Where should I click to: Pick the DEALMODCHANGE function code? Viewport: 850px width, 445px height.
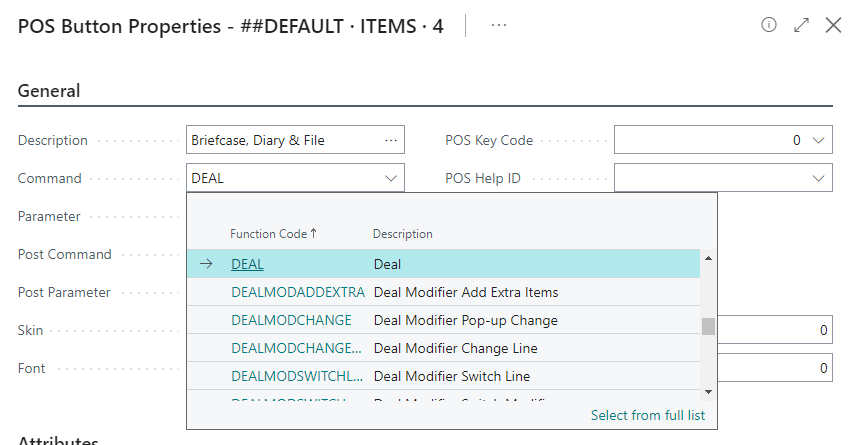[291, 320]
